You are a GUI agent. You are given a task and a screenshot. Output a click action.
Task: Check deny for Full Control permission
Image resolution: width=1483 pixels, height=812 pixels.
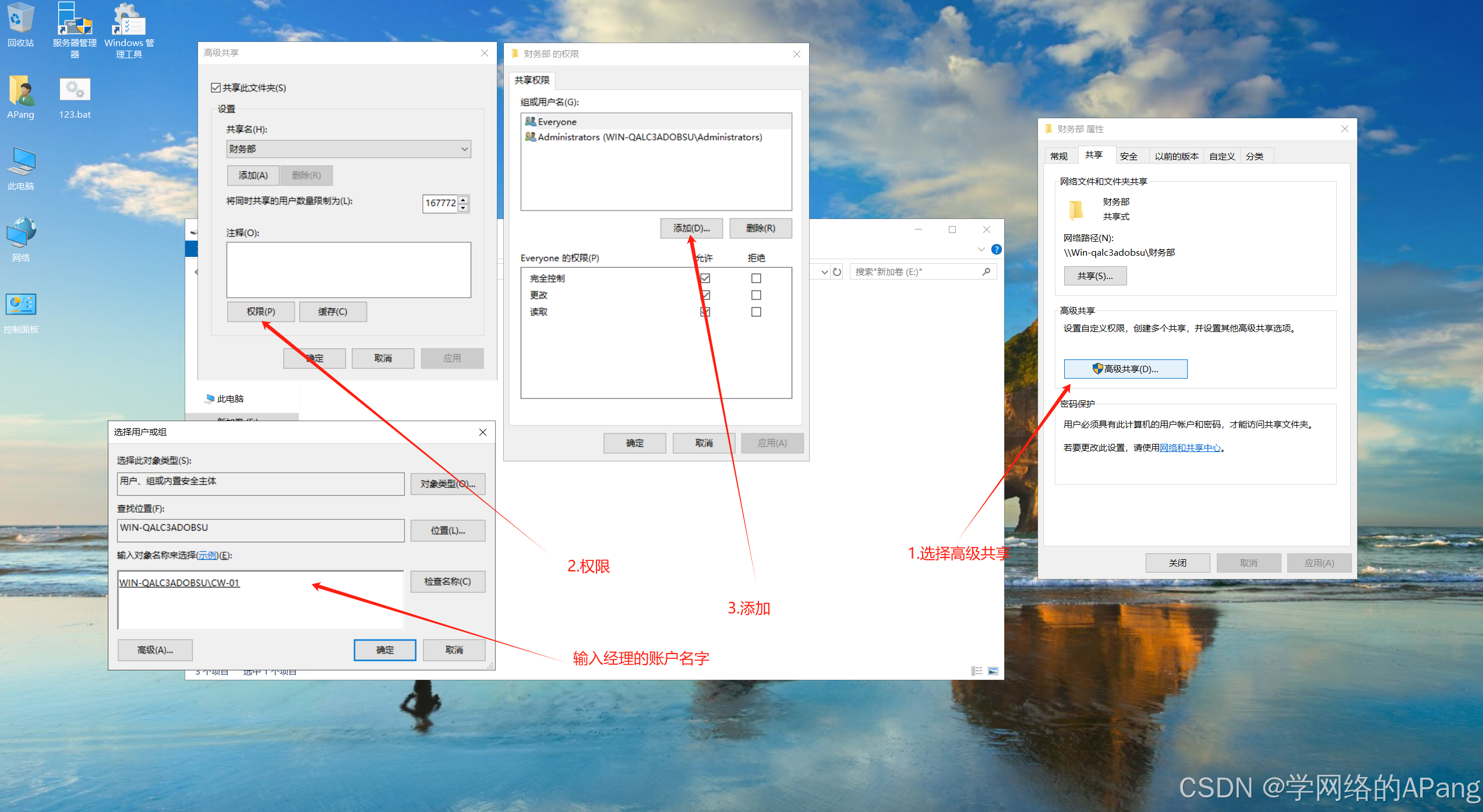point(756,278)
